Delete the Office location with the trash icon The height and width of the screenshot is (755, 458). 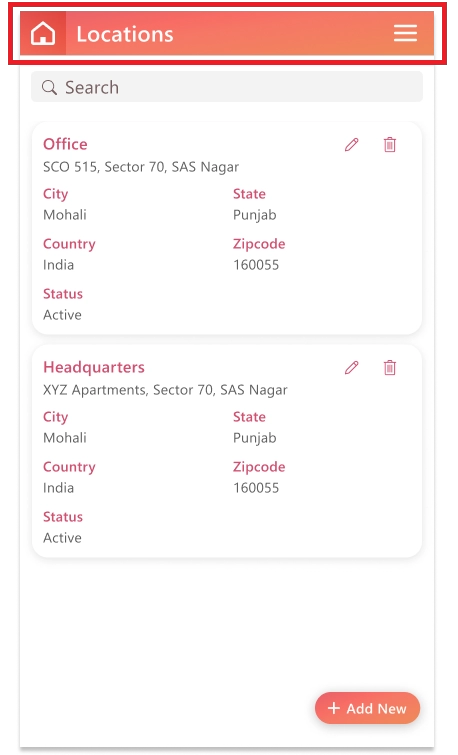[x=390, y=144]
